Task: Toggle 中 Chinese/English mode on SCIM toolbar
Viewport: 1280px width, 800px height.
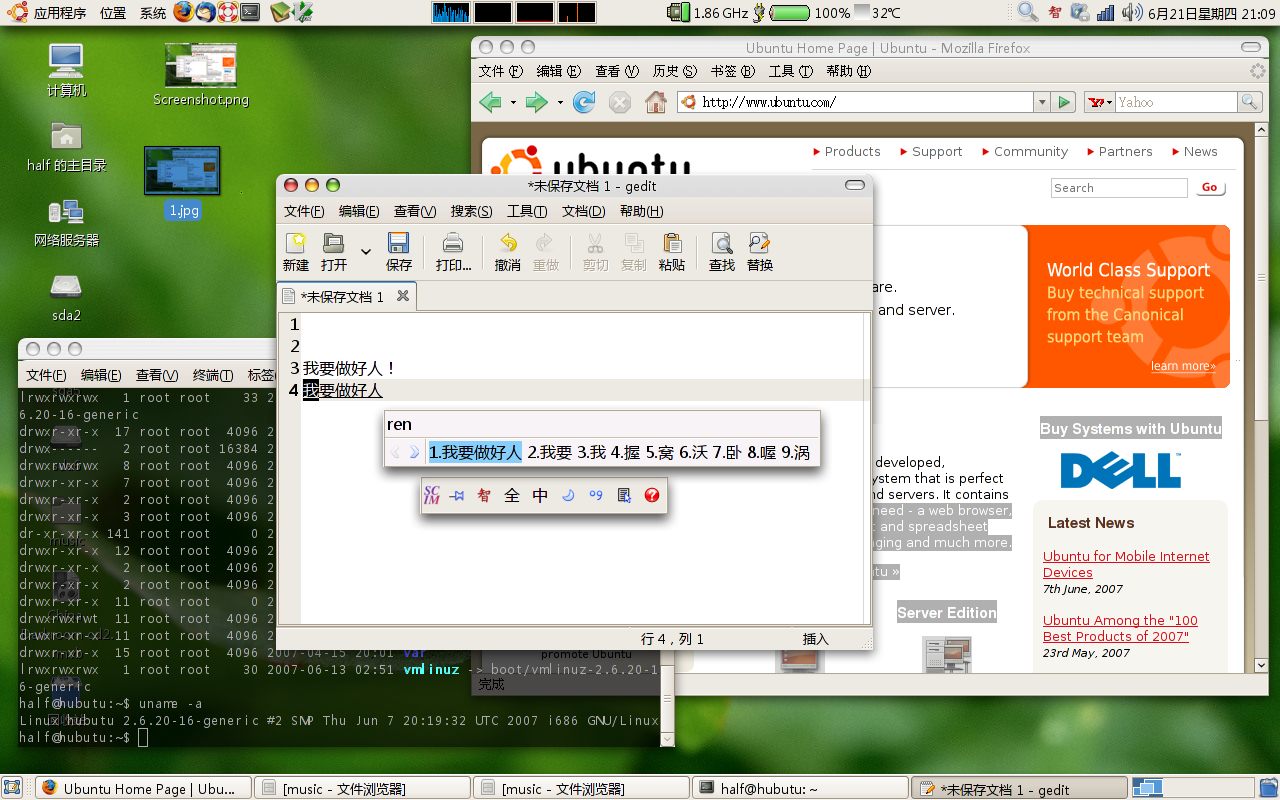Action: [540, 495]
